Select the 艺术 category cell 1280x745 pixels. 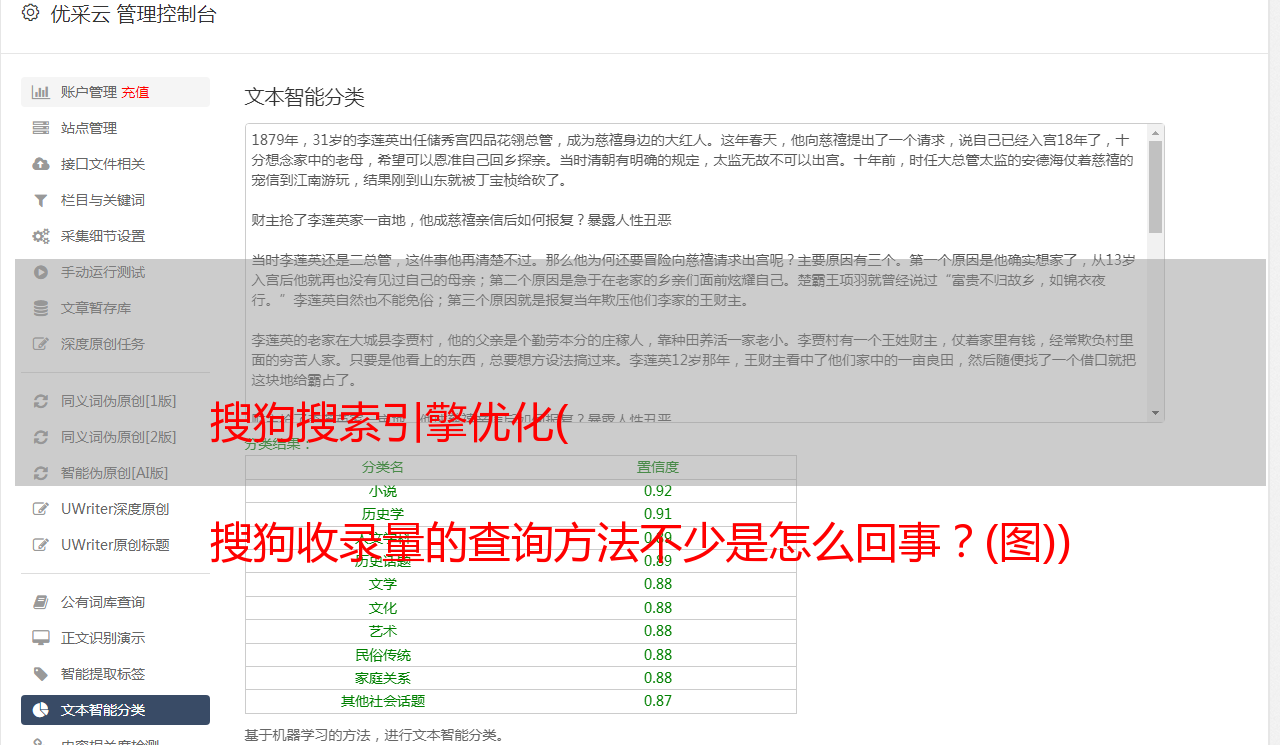pyautogui.click(x=383, y=631)
